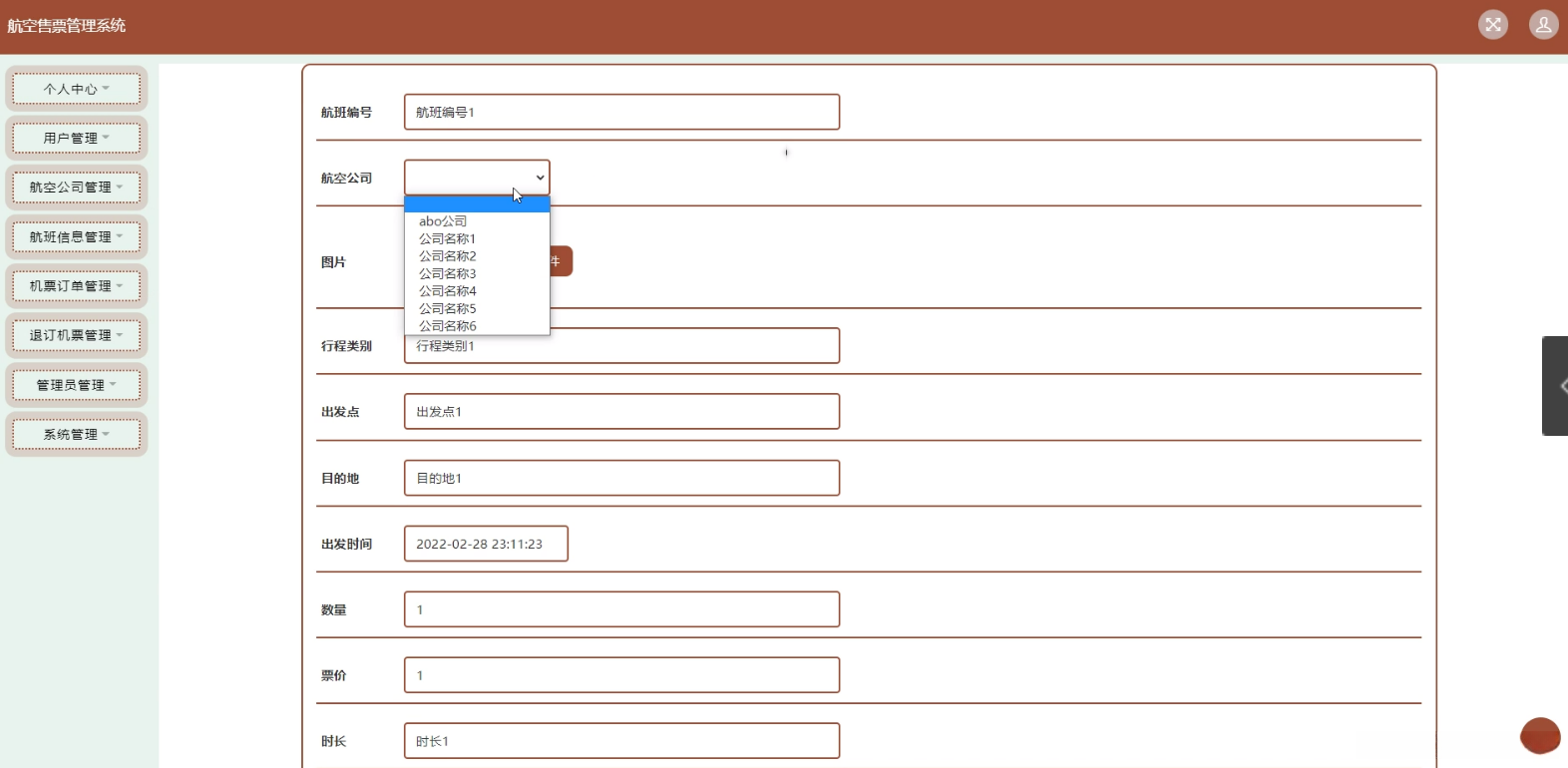Image resolution: width=1568 pixels, height=768 pixels.
Task: Click the 数量 input field
Action: 621,609
